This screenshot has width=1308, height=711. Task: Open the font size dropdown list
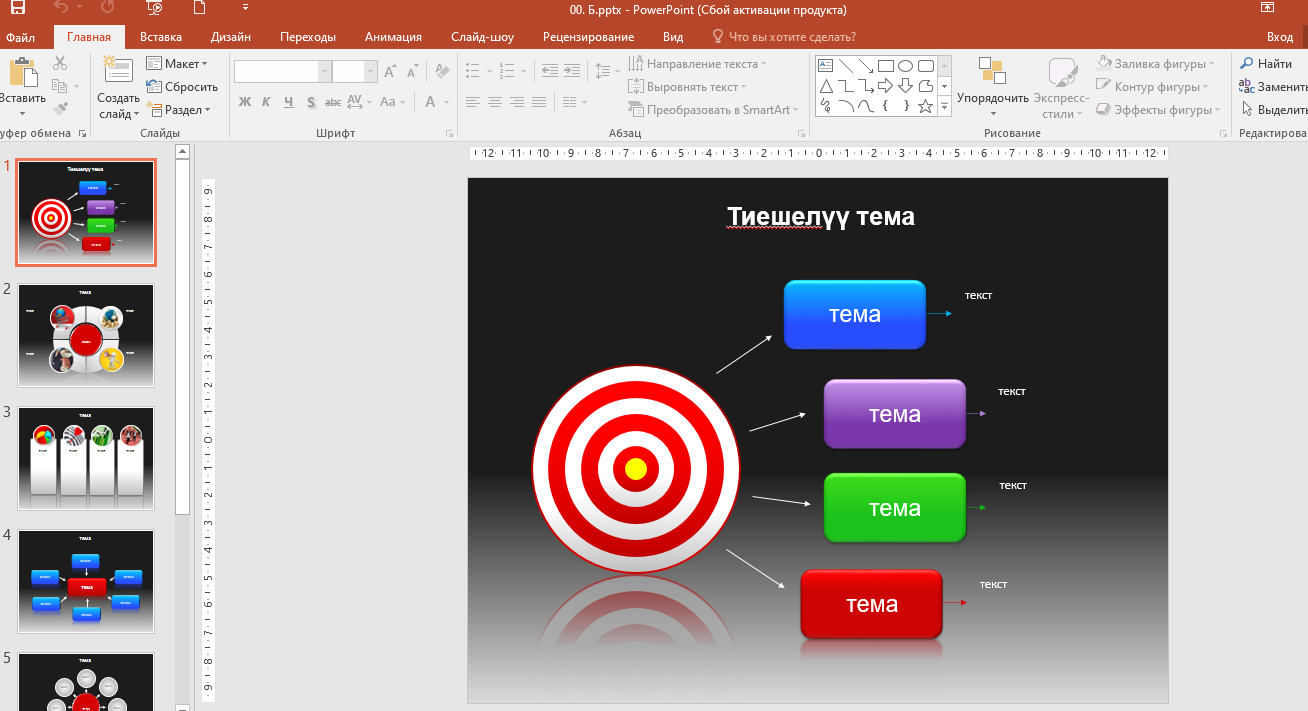tap(371, 72)
